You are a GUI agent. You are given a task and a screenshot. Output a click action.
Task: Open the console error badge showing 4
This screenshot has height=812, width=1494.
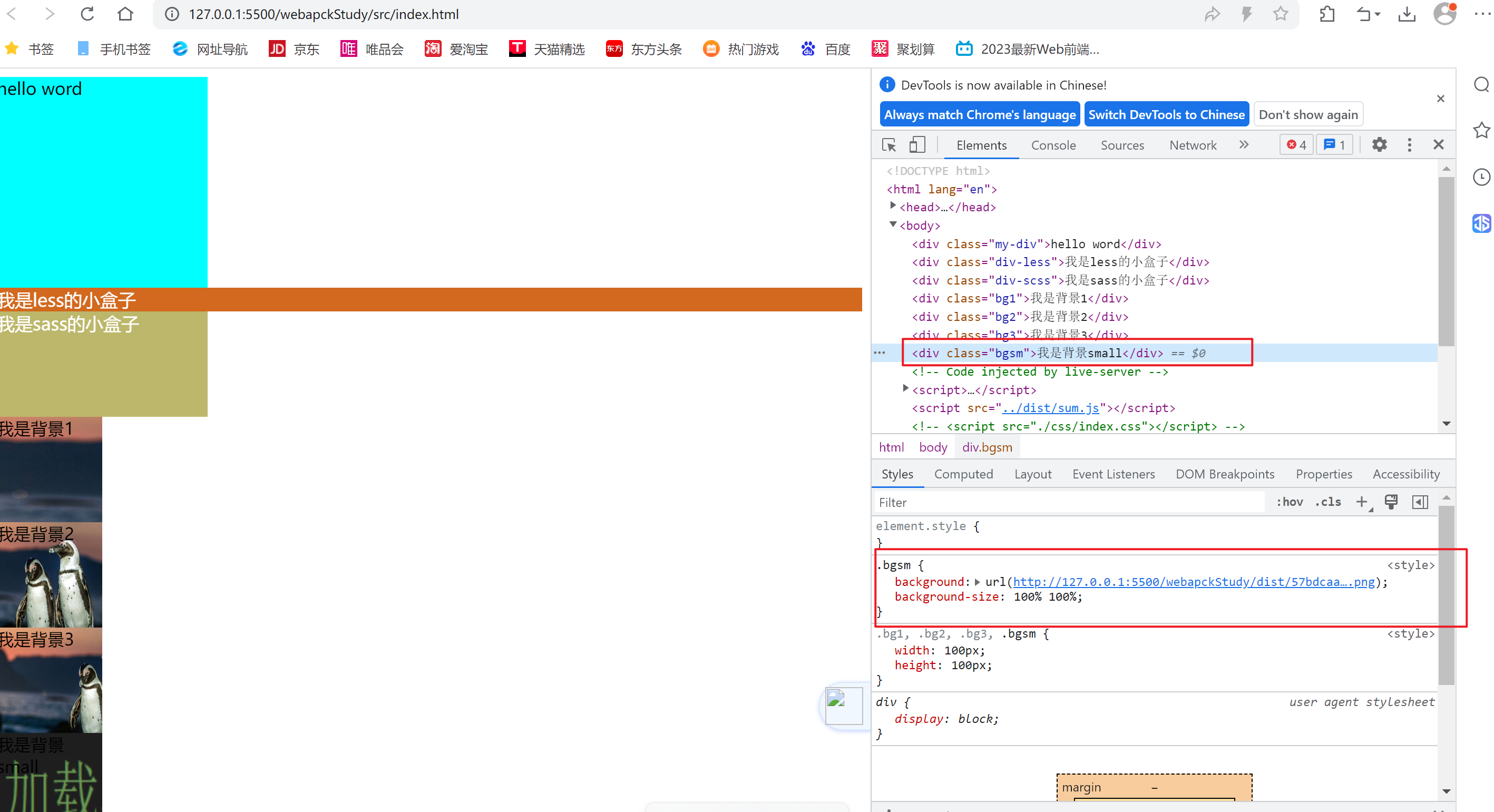click(1296, 144)
